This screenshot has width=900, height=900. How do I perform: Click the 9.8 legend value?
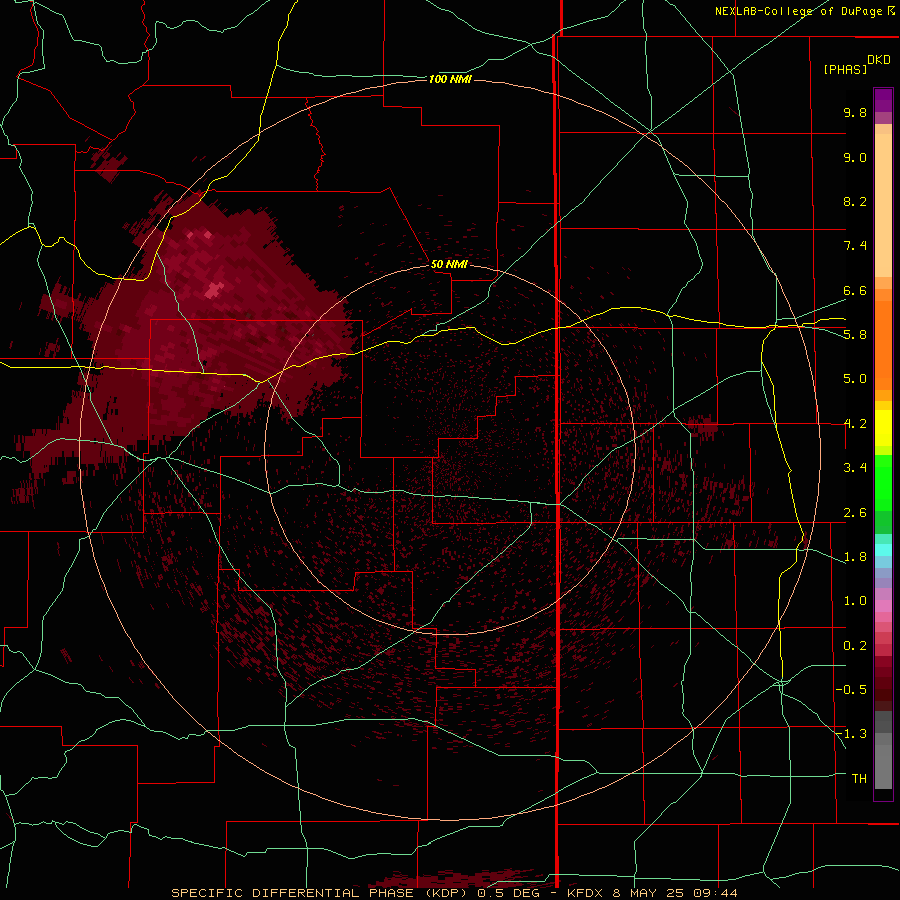[855, 112]
